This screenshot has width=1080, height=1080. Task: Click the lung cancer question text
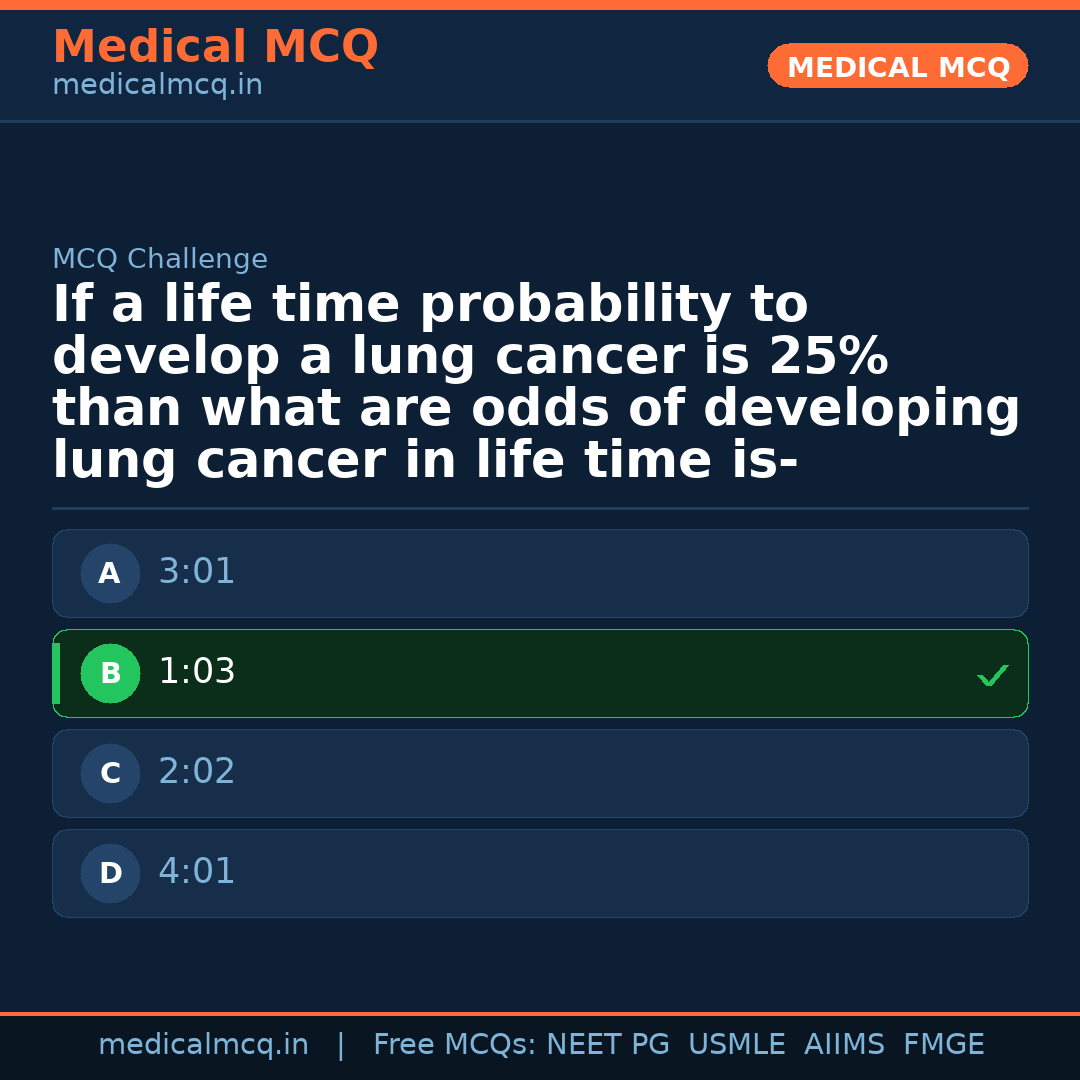click(535, 383)
